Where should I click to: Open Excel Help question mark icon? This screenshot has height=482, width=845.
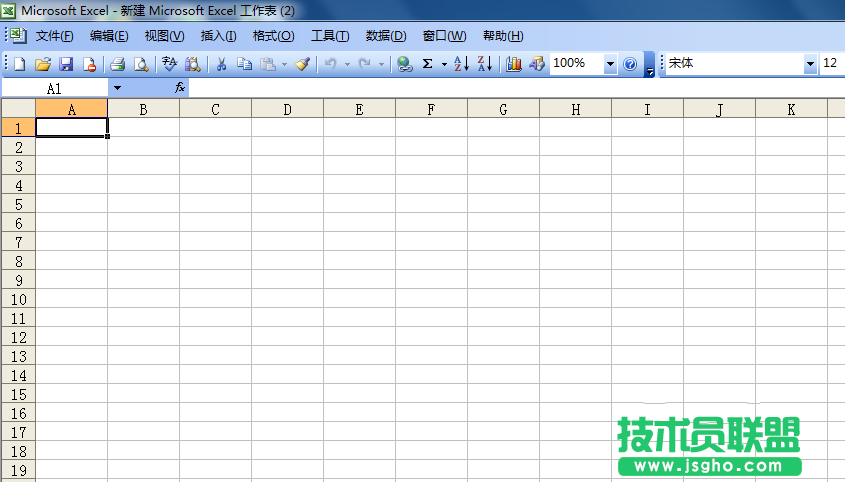coord(630,64)
